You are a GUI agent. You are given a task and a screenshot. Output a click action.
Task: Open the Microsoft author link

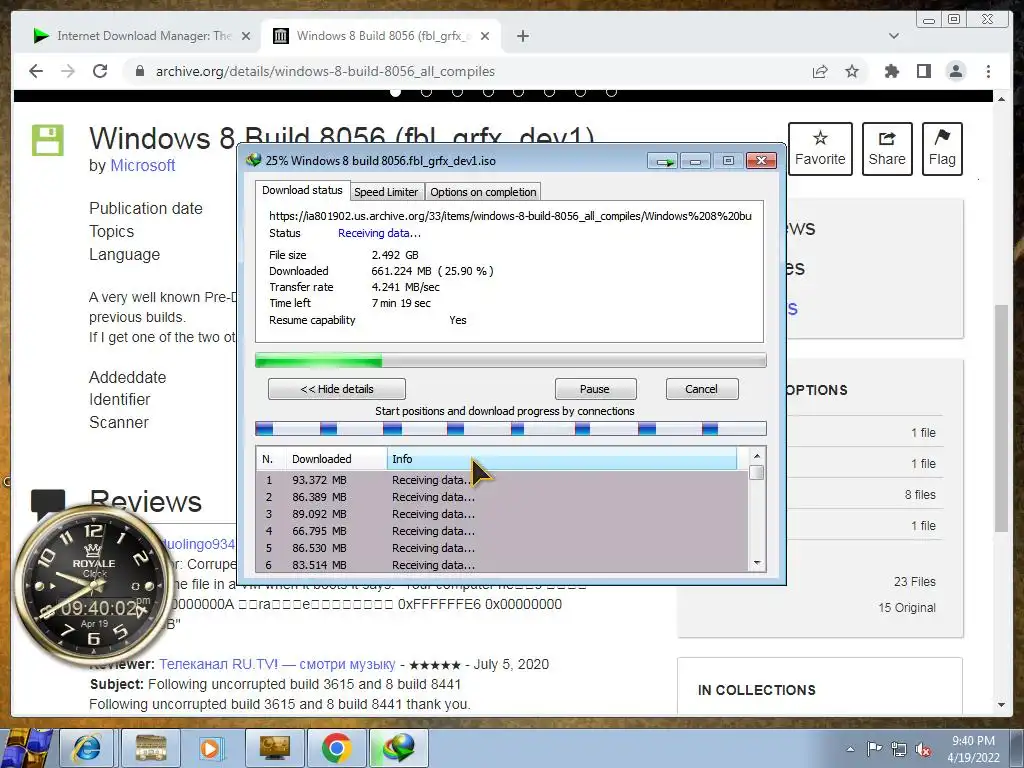click(x=142, y=165)
